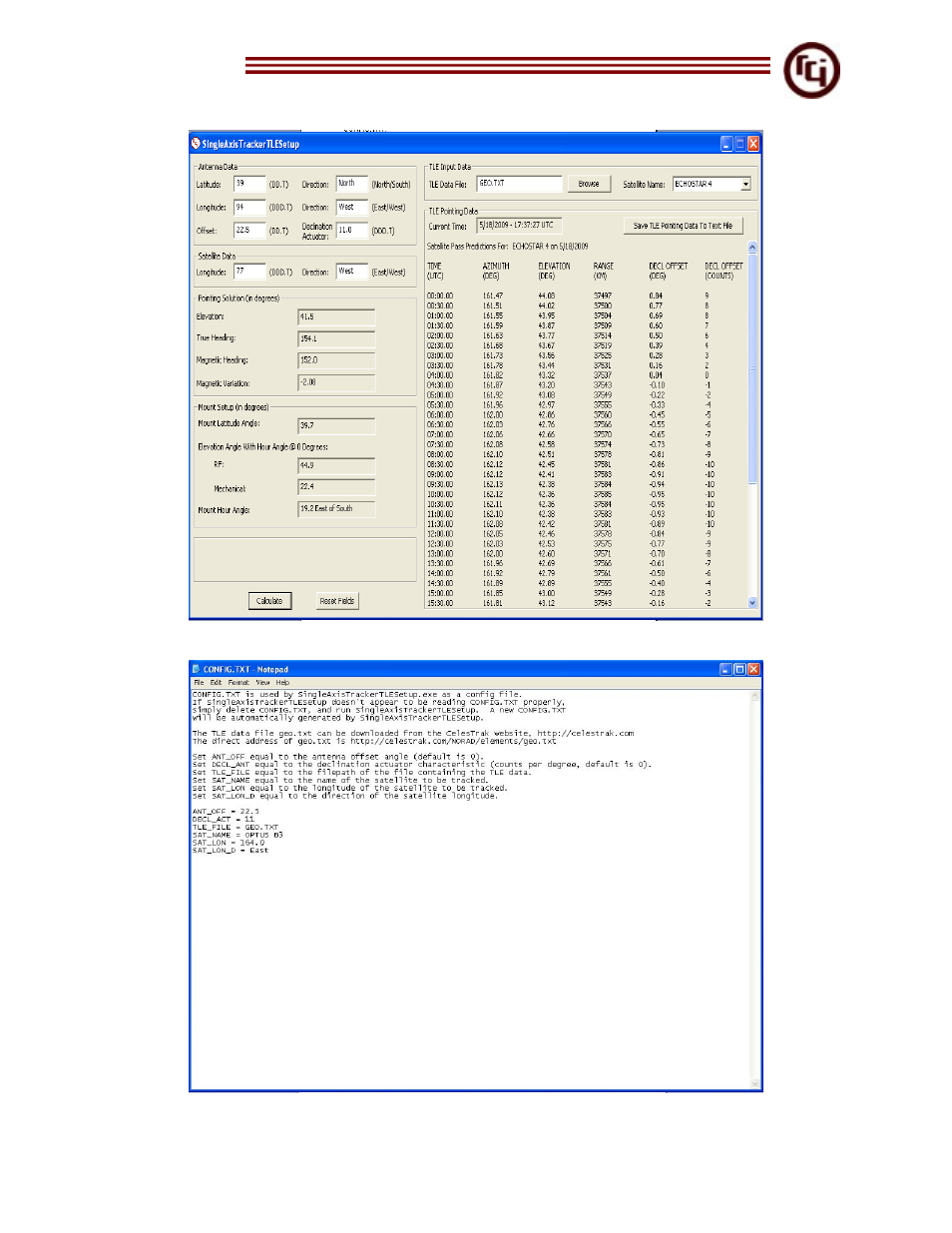This screenshot has width=952, height=1233.
Task: Click Satellite Pass Predictions For ECHOSTAR 4 heading
Action: pyautogui.click(x=508, y=246)
